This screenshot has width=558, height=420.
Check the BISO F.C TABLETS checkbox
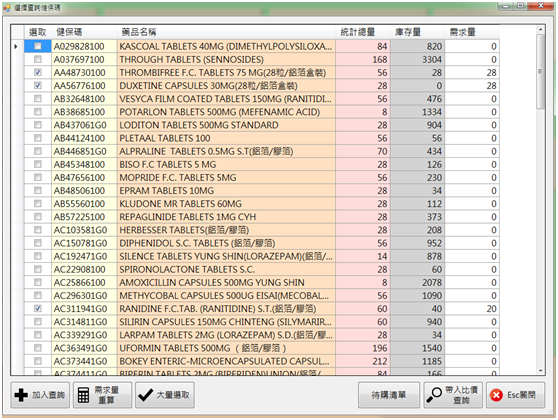(x=38, y=164)
